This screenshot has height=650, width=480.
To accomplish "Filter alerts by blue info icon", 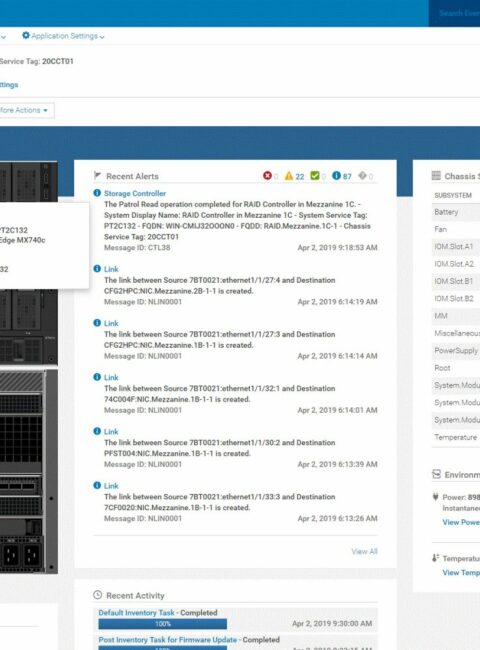I will (337, 176).
